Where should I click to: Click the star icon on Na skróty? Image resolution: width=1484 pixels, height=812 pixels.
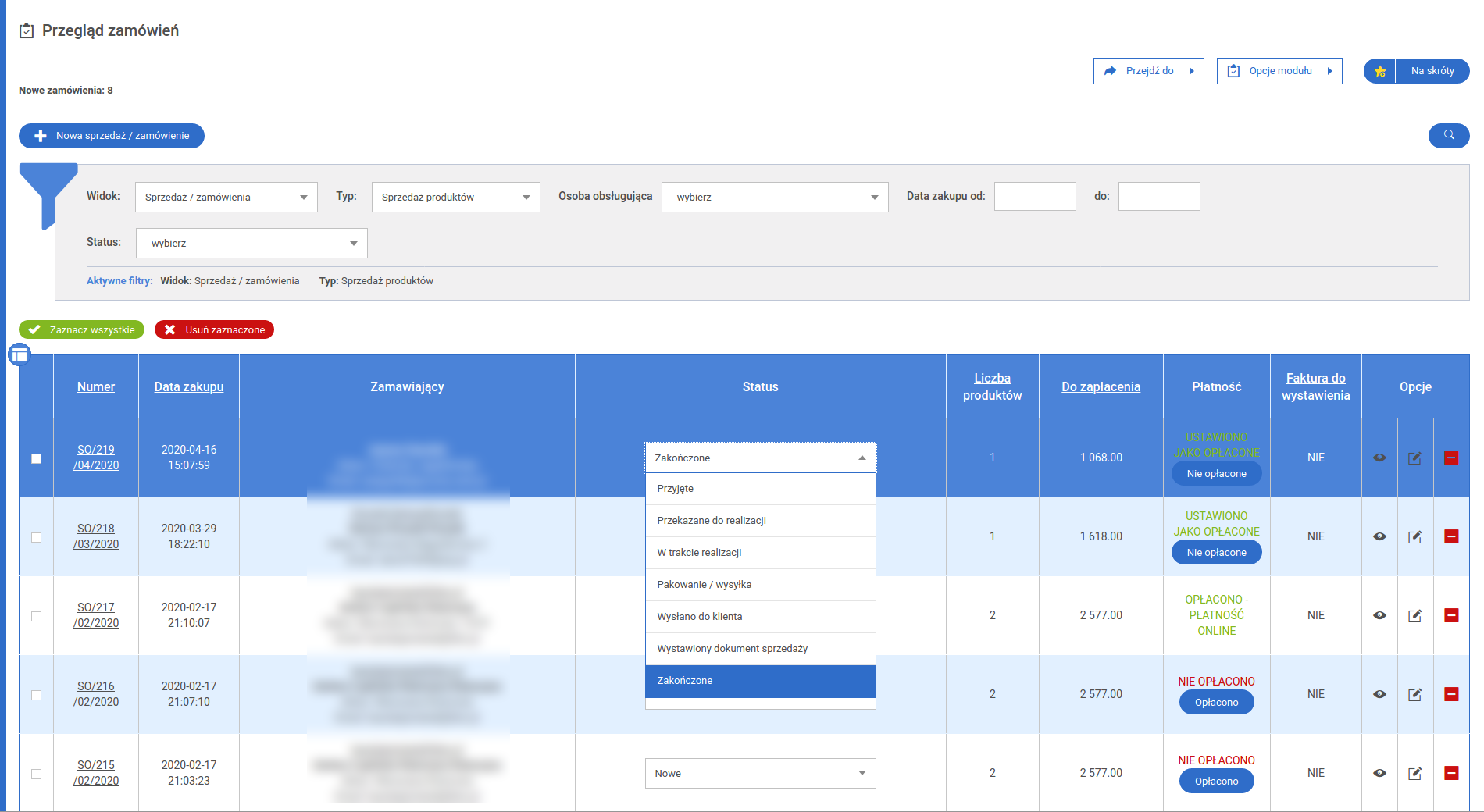coord(1380,71)
